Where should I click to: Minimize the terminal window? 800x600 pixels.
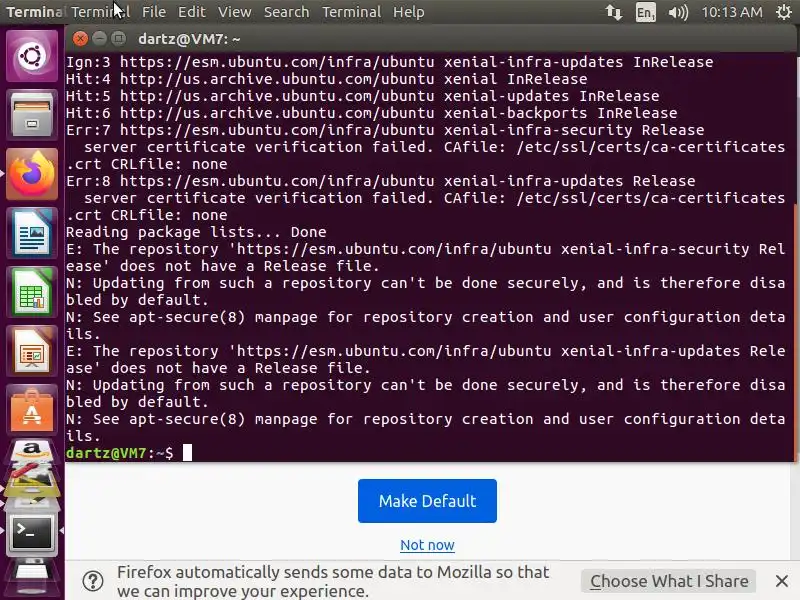[99, 38]
